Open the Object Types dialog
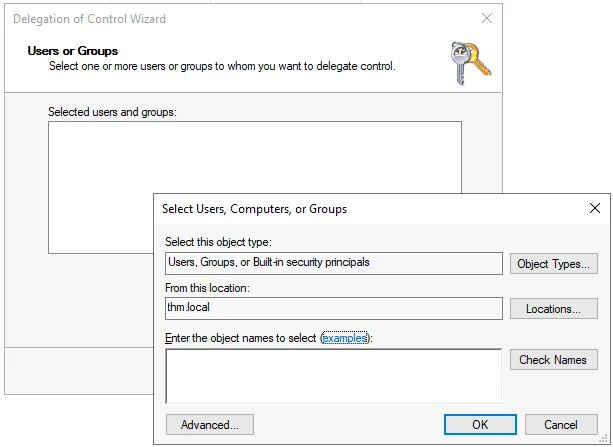The image size is (613, 447). click(x=554, y=264)
